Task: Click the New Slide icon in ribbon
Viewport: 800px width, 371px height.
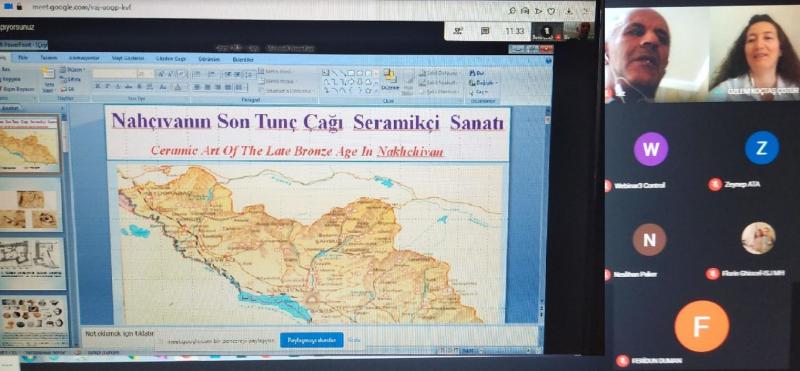Action: (48, 78)
